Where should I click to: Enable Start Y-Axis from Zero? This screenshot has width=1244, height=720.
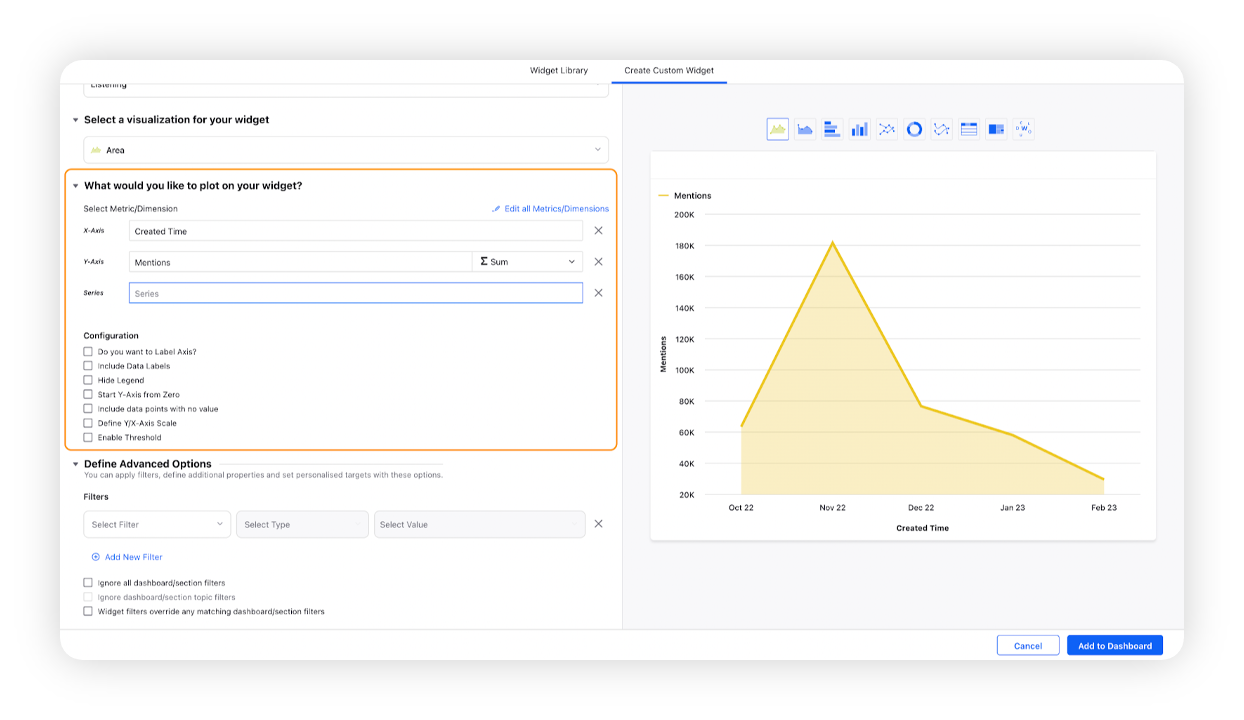[88, 395]
